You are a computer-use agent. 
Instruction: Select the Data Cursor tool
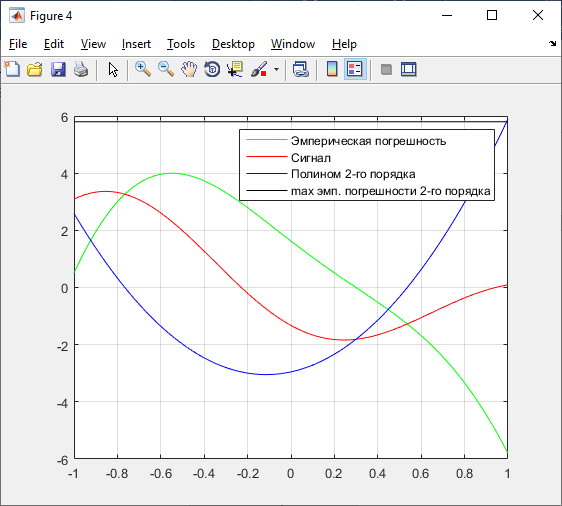coord(235,69)
